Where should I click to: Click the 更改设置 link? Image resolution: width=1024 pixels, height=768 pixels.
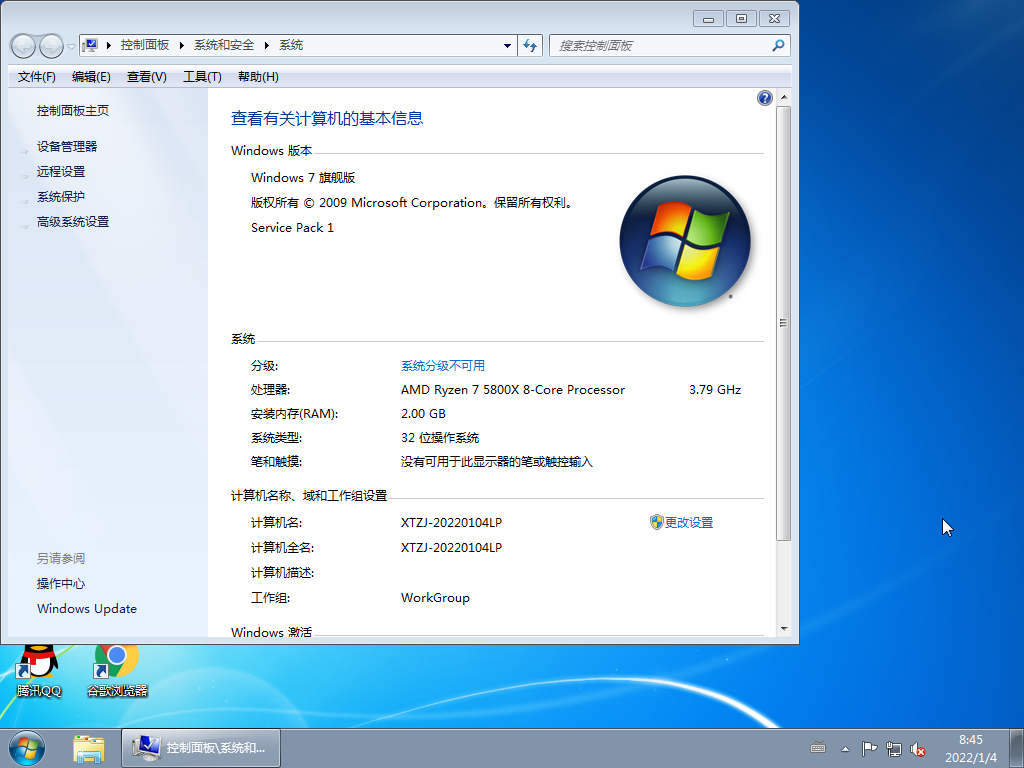(x=689, y=522)
